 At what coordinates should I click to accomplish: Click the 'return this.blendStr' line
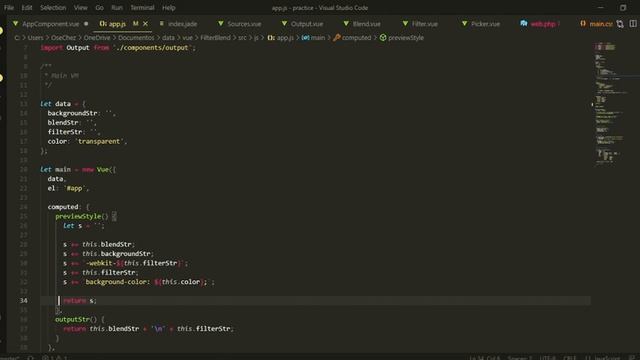(149, 329)
